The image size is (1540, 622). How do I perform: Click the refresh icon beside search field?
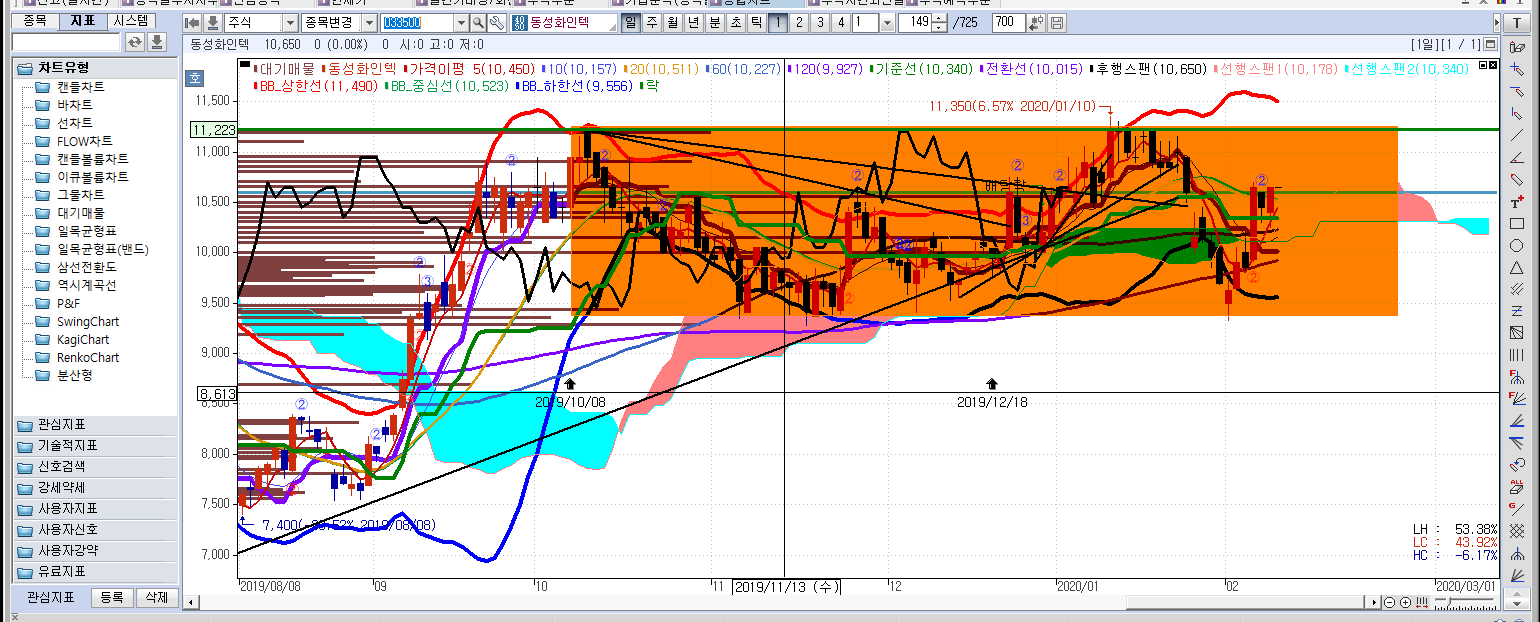[x=135, y=42]
